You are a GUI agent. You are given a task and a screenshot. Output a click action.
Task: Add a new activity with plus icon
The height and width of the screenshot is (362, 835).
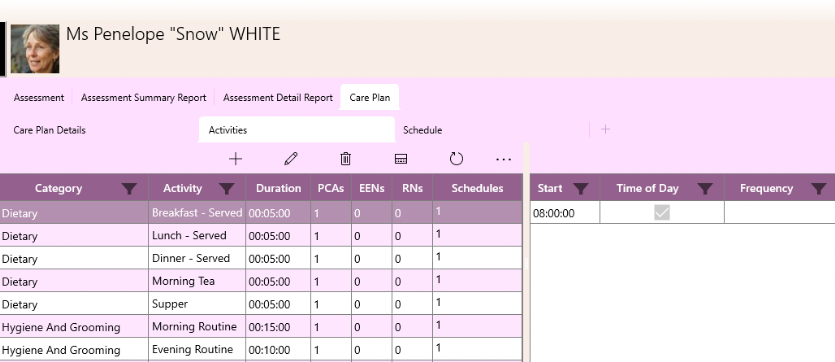pos(235,159)
